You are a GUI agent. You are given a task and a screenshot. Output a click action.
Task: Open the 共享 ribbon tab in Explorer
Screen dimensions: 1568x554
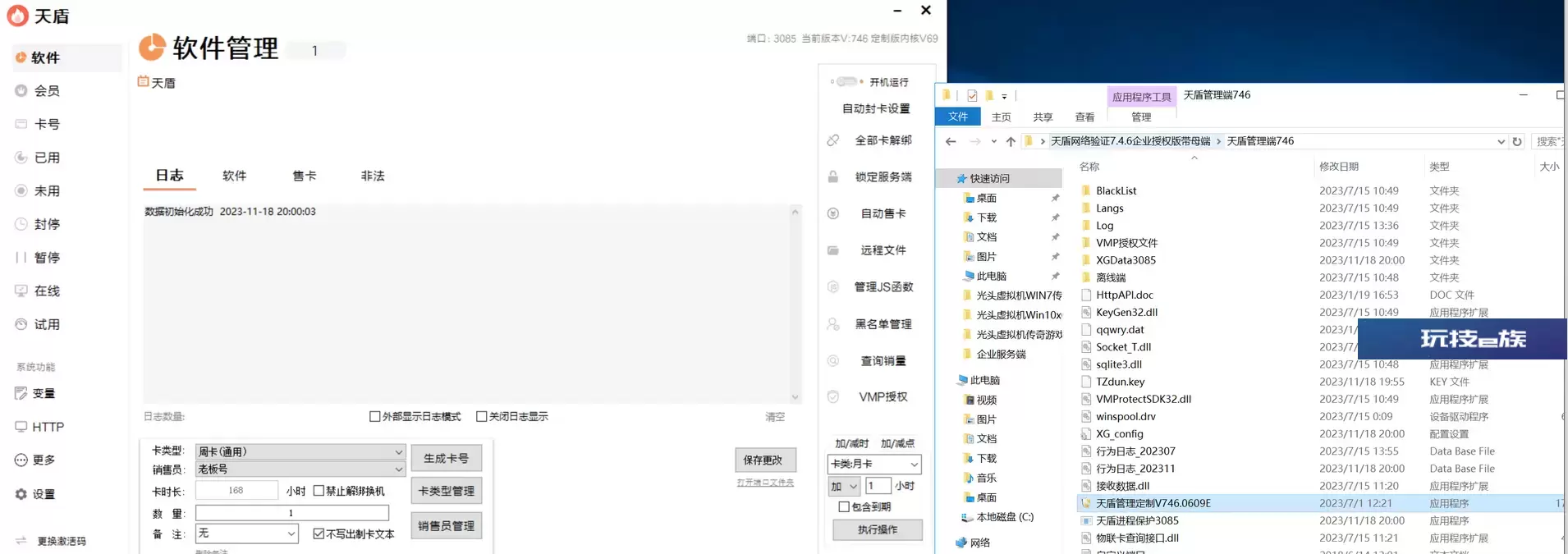pyautogui.click(x=1043, y=117)
